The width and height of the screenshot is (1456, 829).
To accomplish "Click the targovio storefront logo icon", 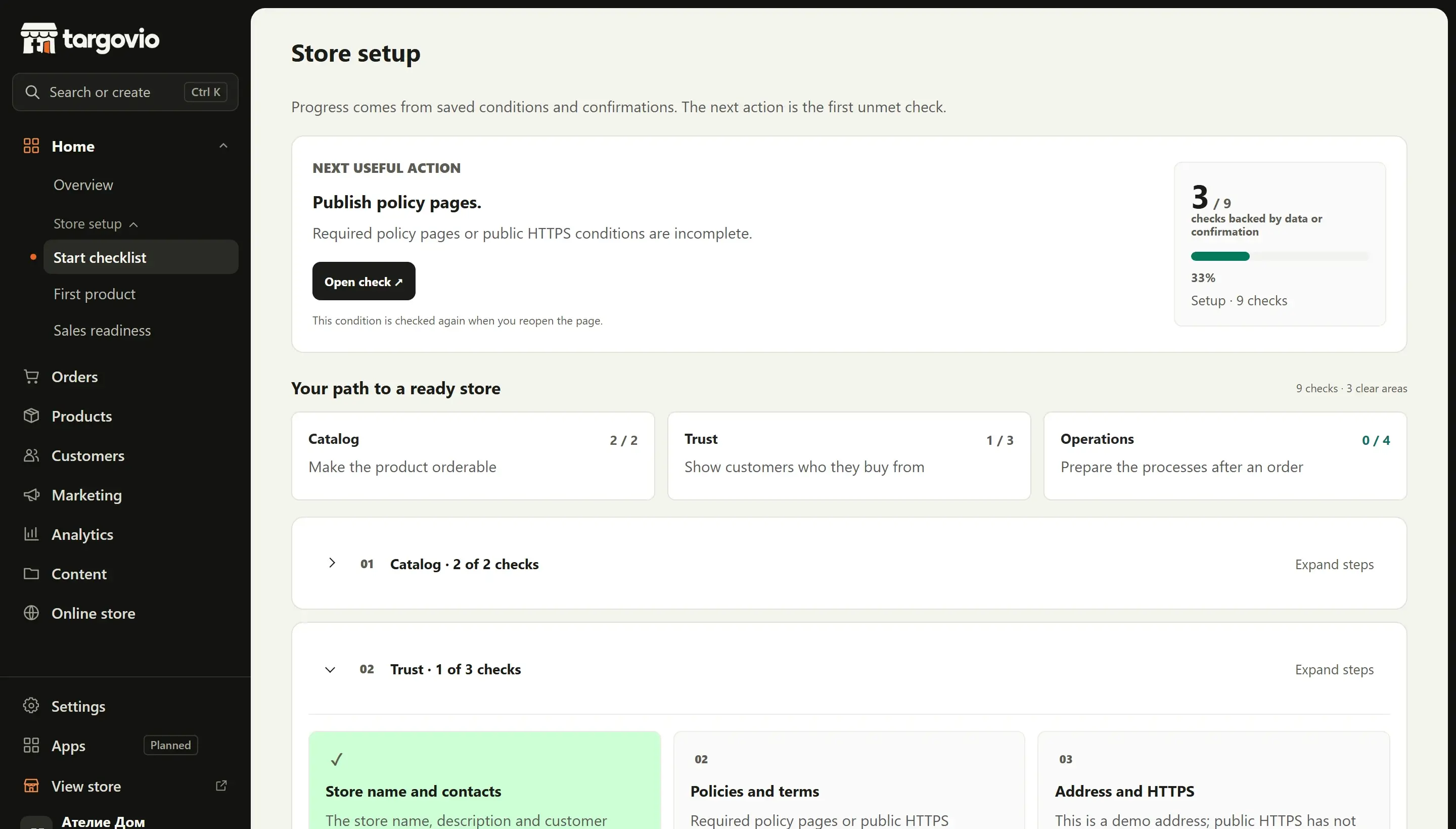I will click(x=39, y=38).
